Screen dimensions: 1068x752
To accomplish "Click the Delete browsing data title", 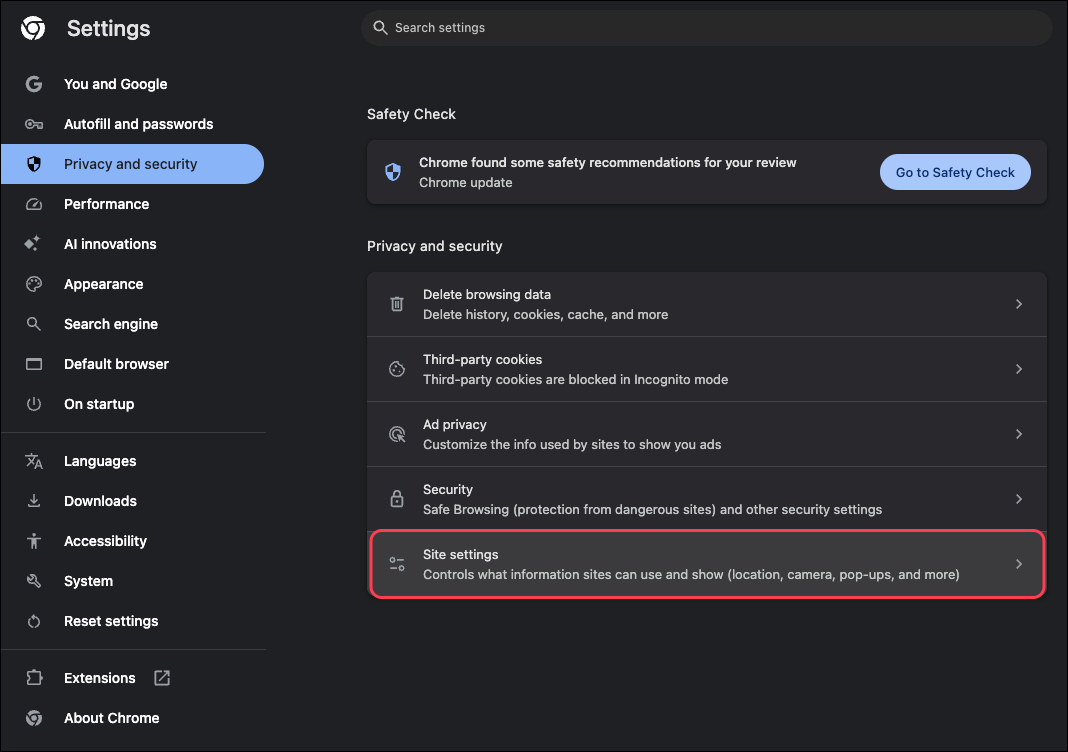I will [486, 294].
